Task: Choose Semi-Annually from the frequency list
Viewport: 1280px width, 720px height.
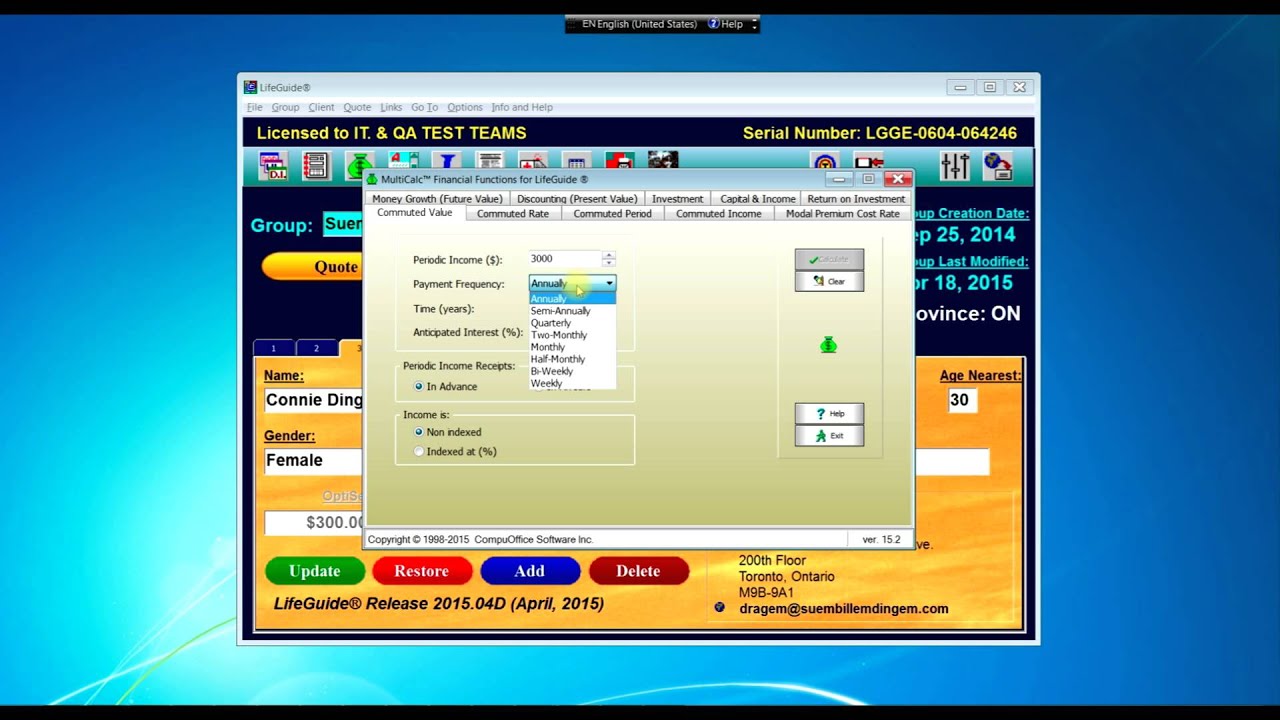Action: (572, 310)
